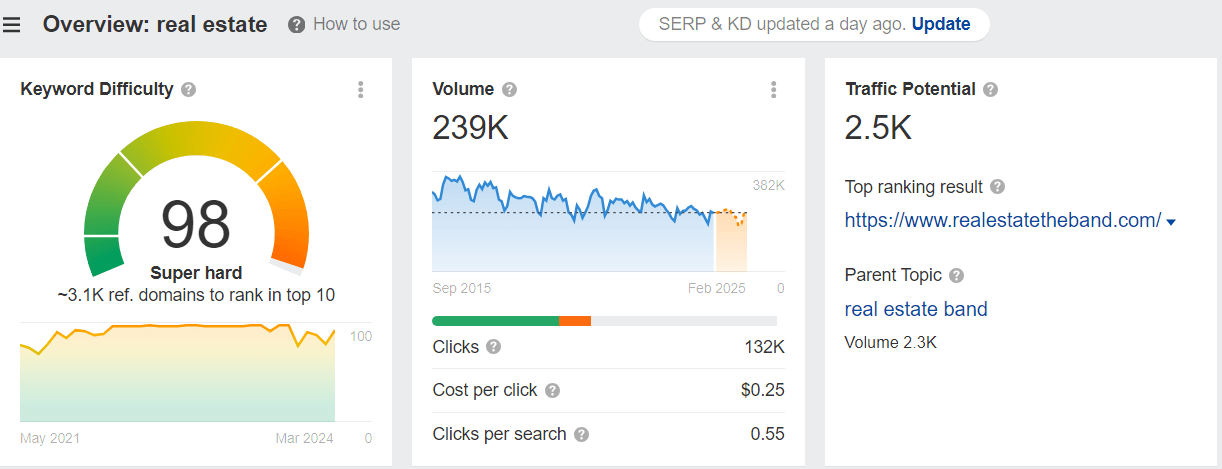Click help icon beside Volume heading
The width and height of the screenshot is (1222, 469).
point(509,89)
